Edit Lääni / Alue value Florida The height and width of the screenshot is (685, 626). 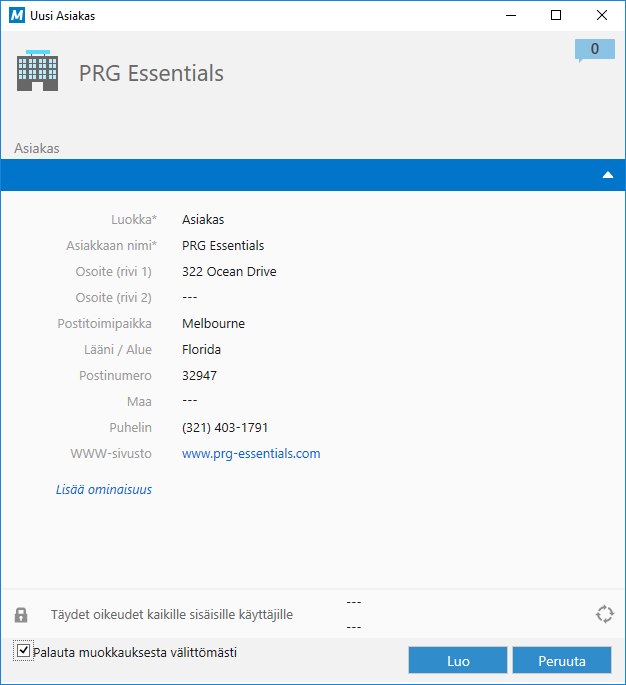coord(201,349)
